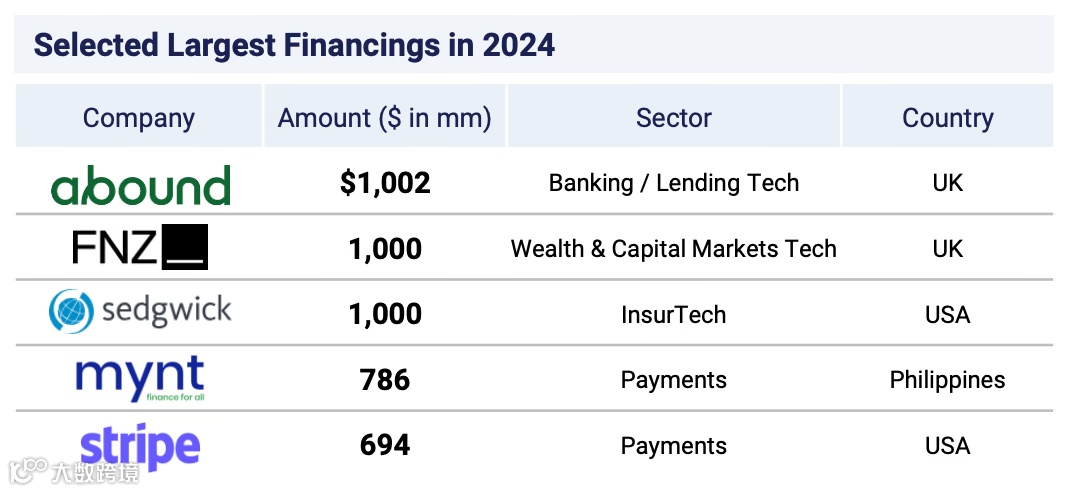Click the 786 amount value
Screen dimensions: 1072x492
tap(385, 380)
